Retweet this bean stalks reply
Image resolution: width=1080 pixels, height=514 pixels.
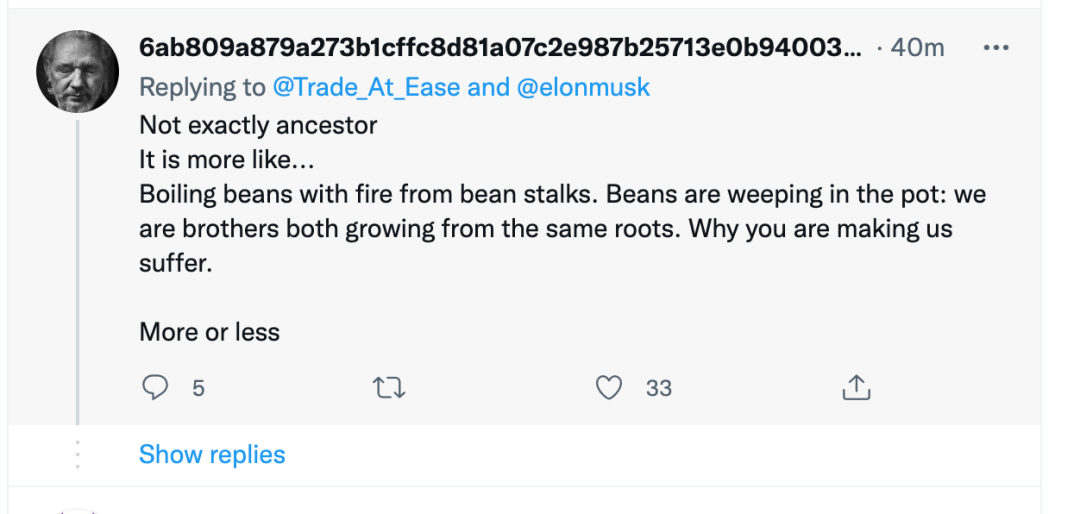[x=388, y=388]
